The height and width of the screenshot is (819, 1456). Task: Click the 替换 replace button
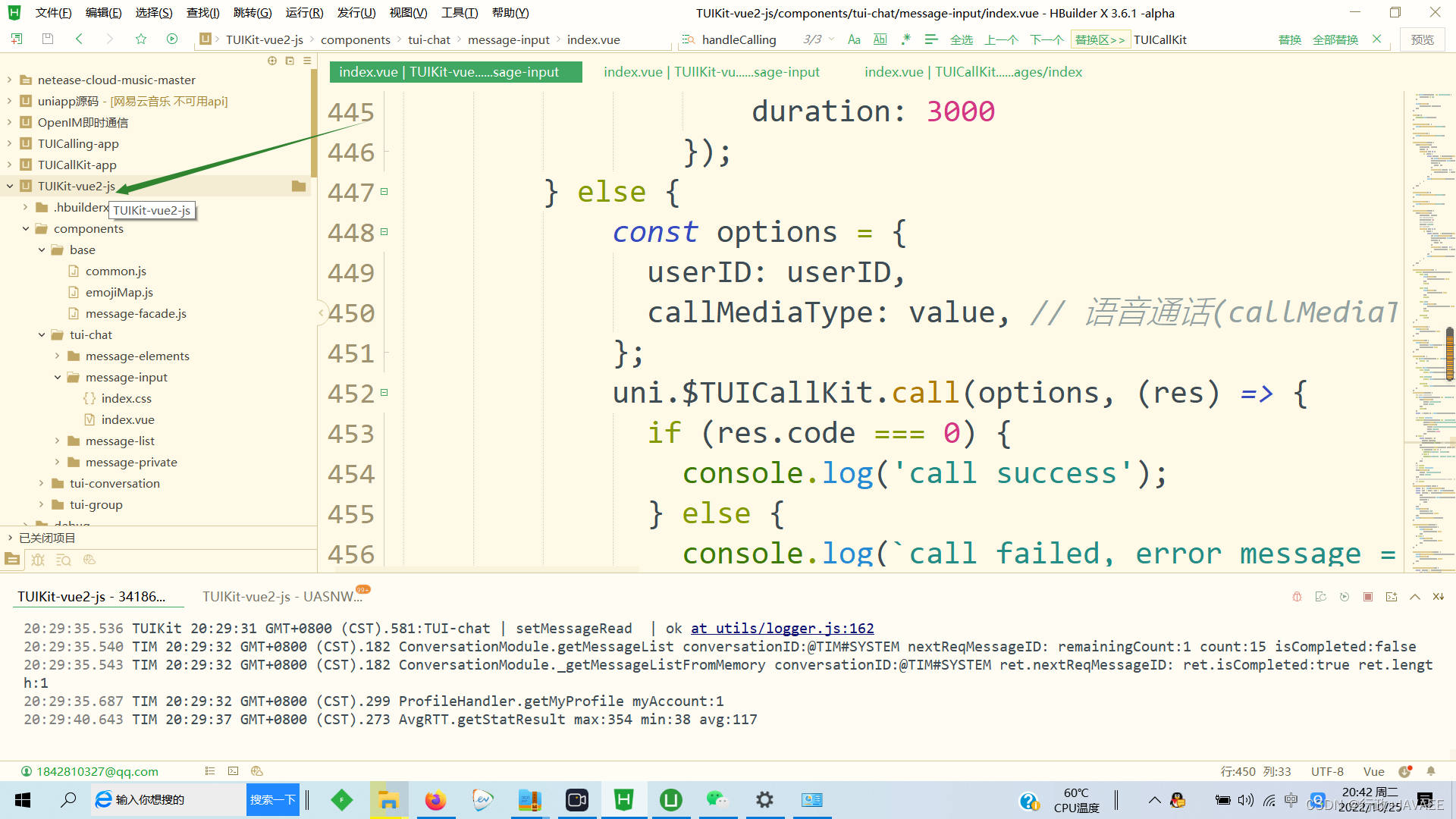tap(1290, 39)
